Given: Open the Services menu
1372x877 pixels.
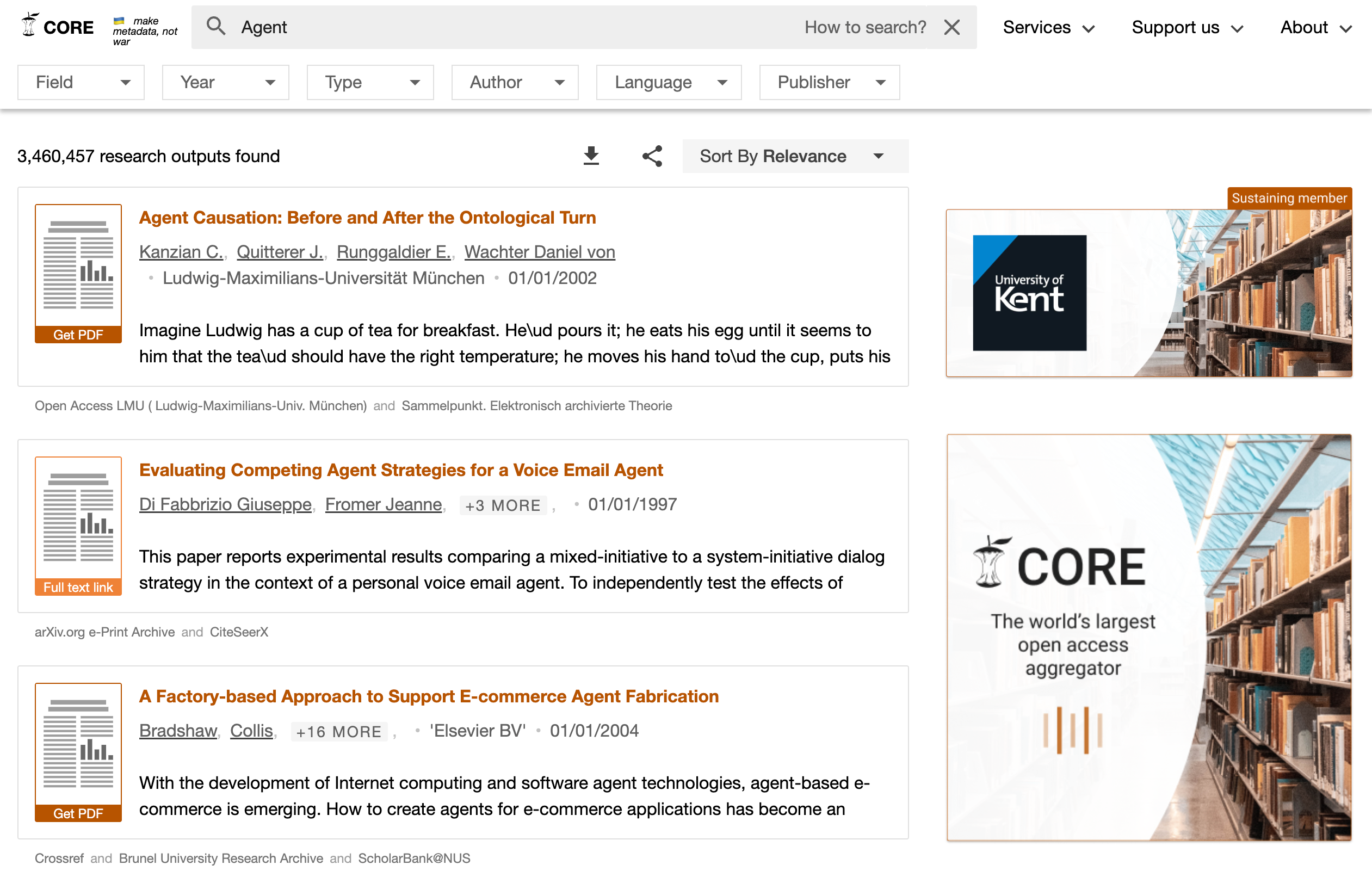Looking at the screenshot, I should tap(1048, 27).
